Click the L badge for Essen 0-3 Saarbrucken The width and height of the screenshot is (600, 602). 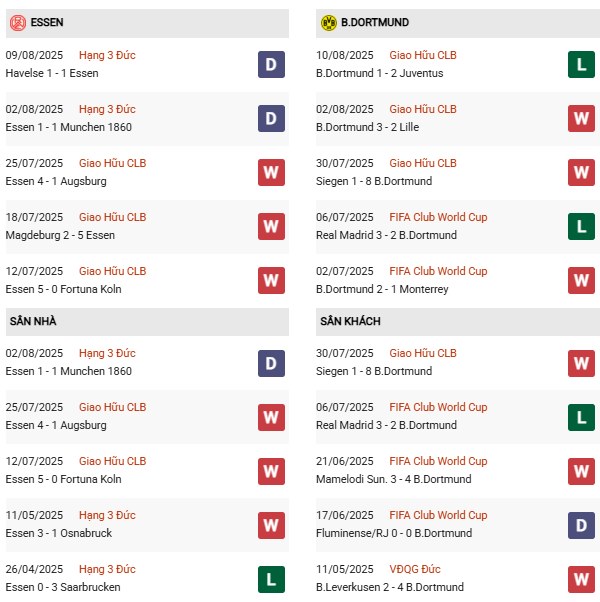271,578
